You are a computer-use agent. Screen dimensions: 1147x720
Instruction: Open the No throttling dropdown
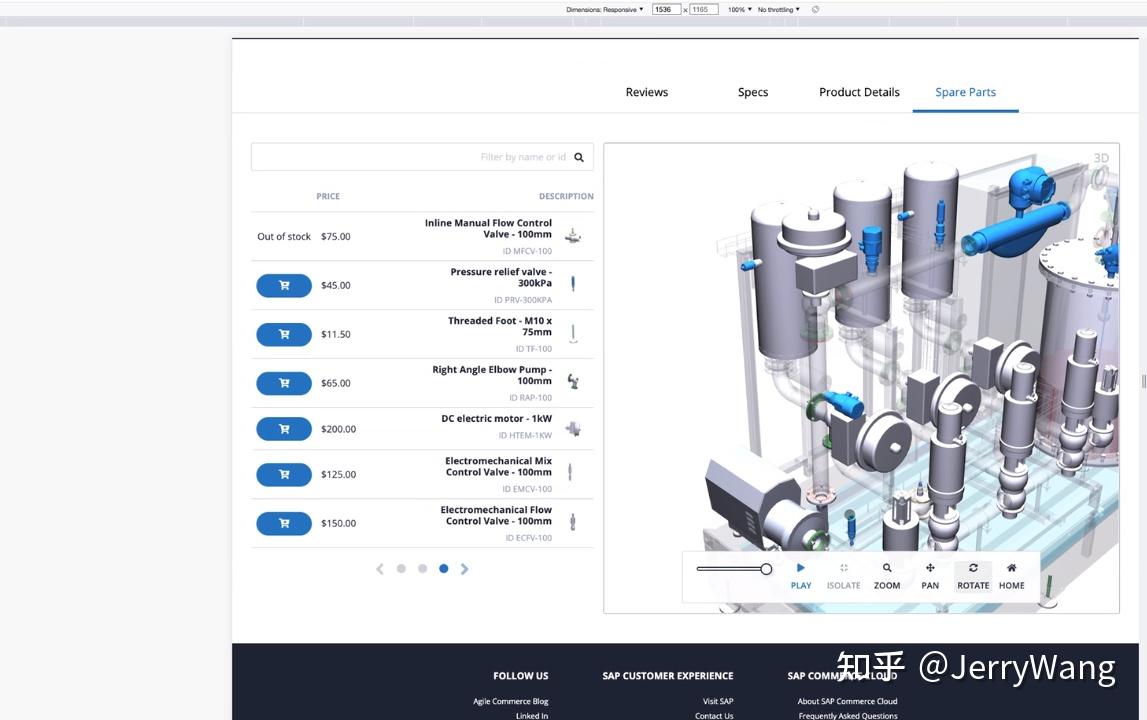pyautogui.click(x=778, y=9)
